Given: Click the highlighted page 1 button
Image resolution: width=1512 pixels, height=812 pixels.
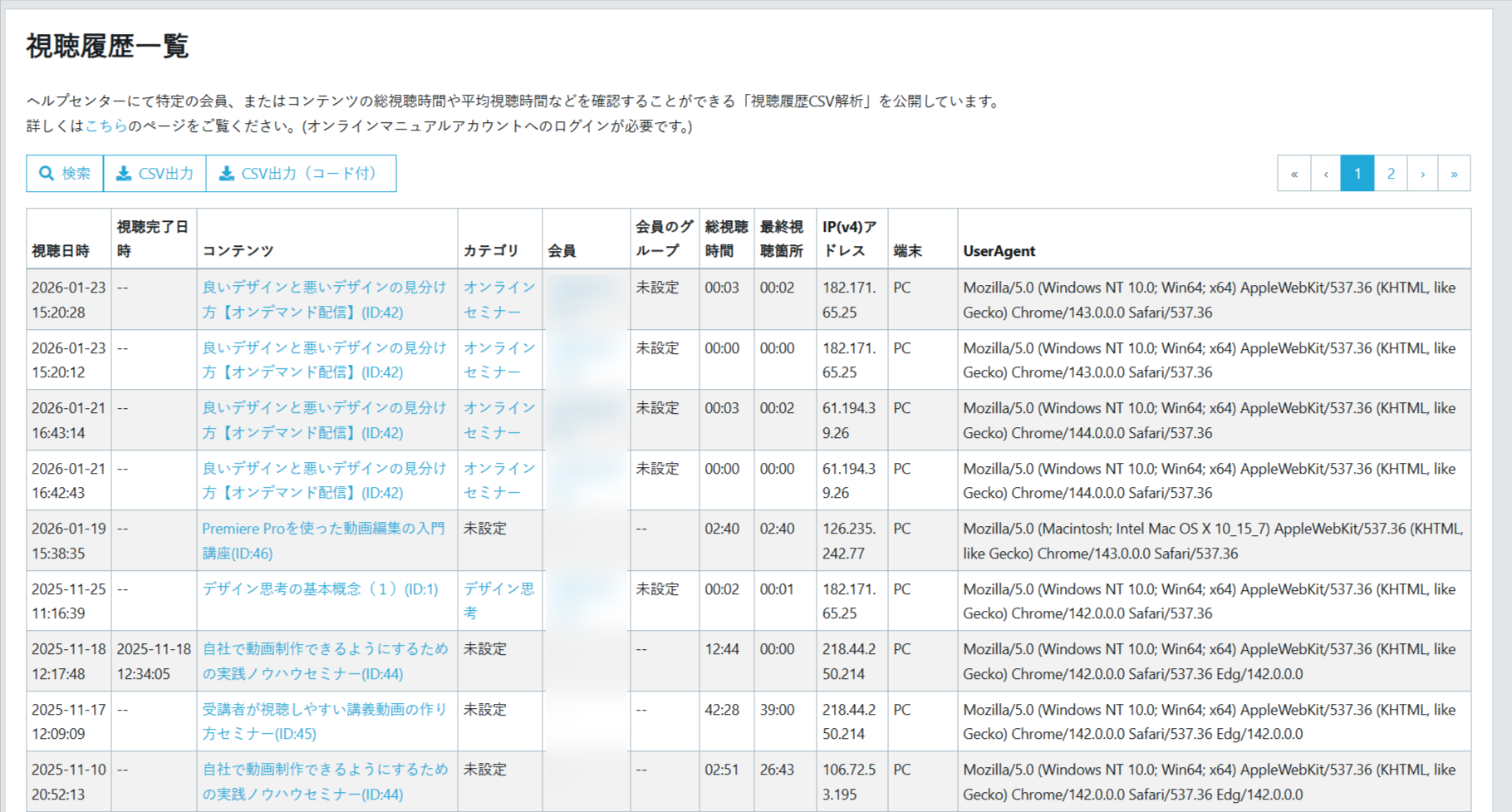Looking at the screenshot, I should click(1357, 173).
